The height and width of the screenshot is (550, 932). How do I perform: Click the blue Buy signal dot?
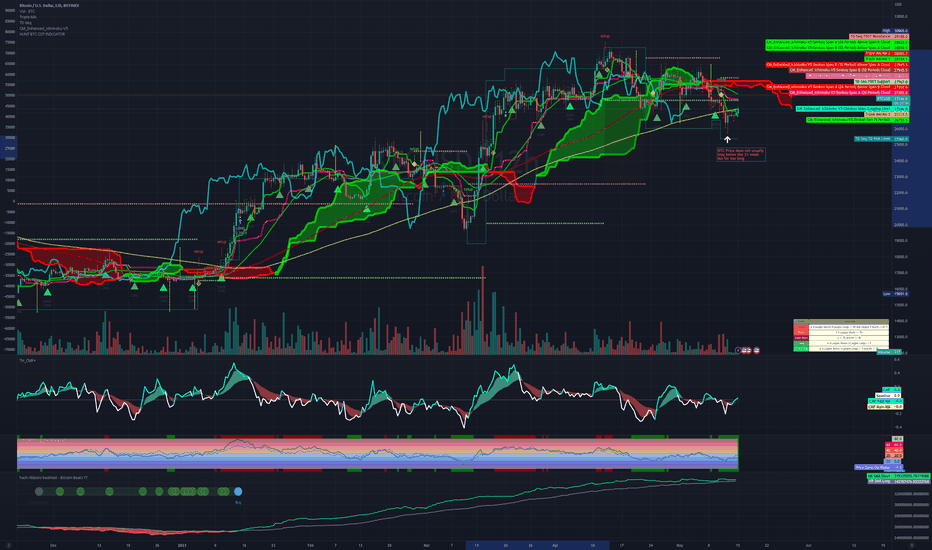[x=238, y=491]
